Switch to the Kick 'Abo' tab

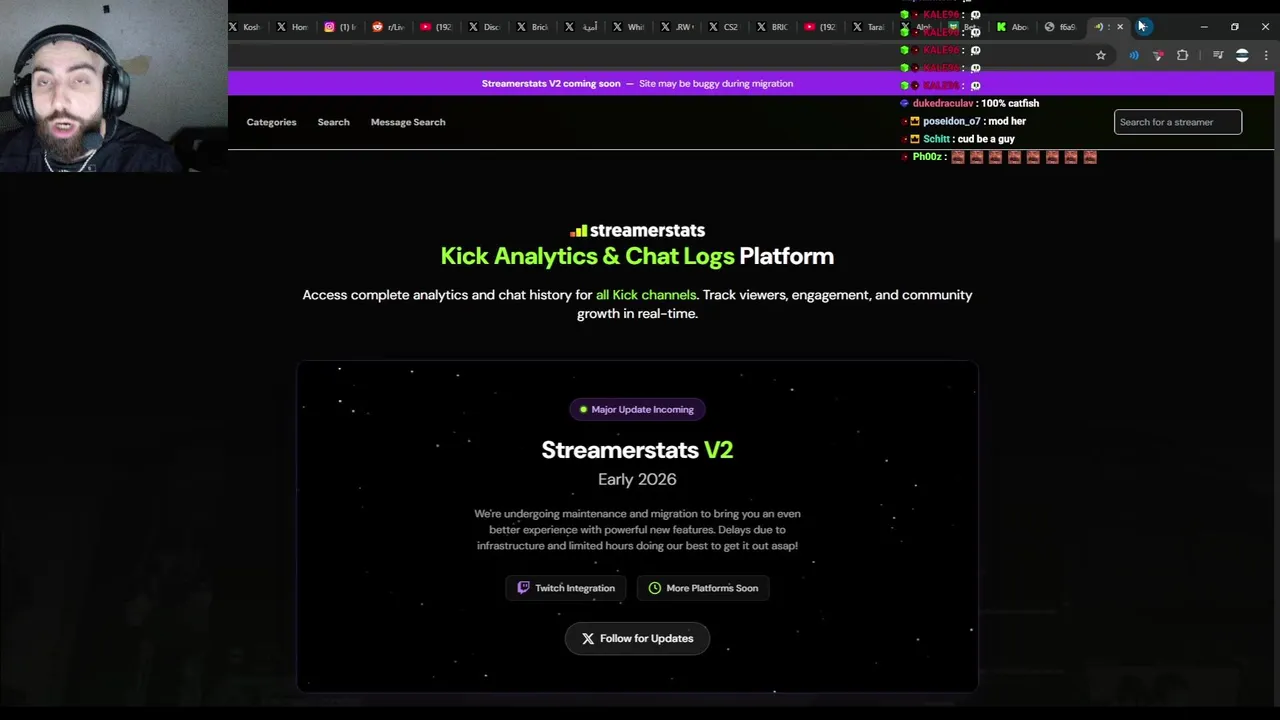point(1013,27)
